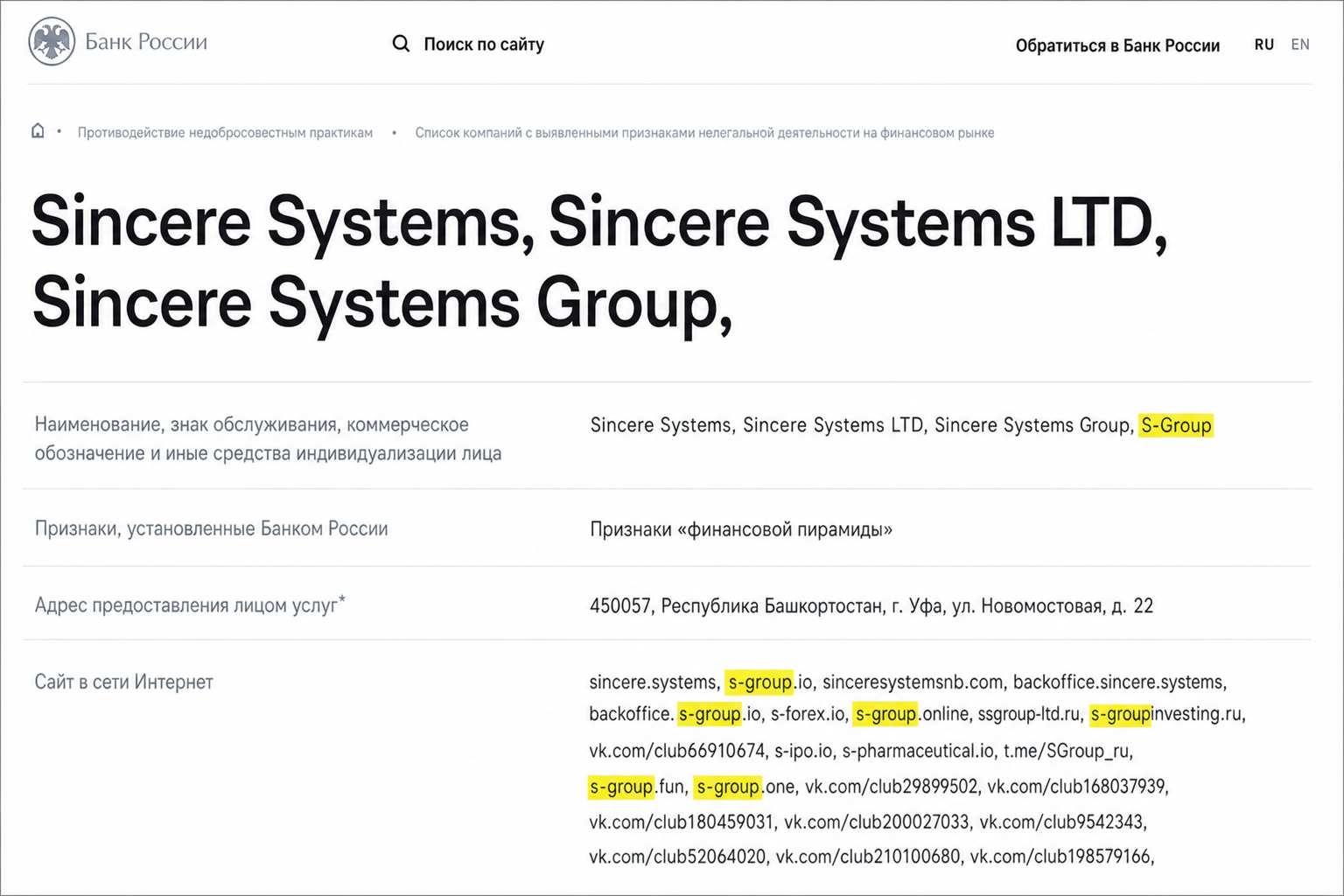The image size is (1344, 896).
Task: Select 'sinceresystemsnb.com' site entry
Action: pos(913,682)
